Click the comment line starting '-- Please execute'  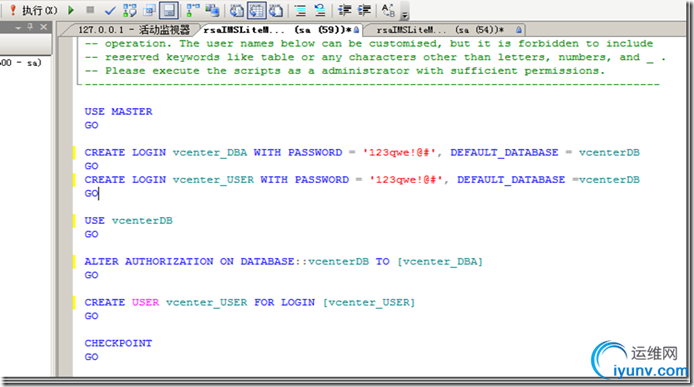point(344,71)
